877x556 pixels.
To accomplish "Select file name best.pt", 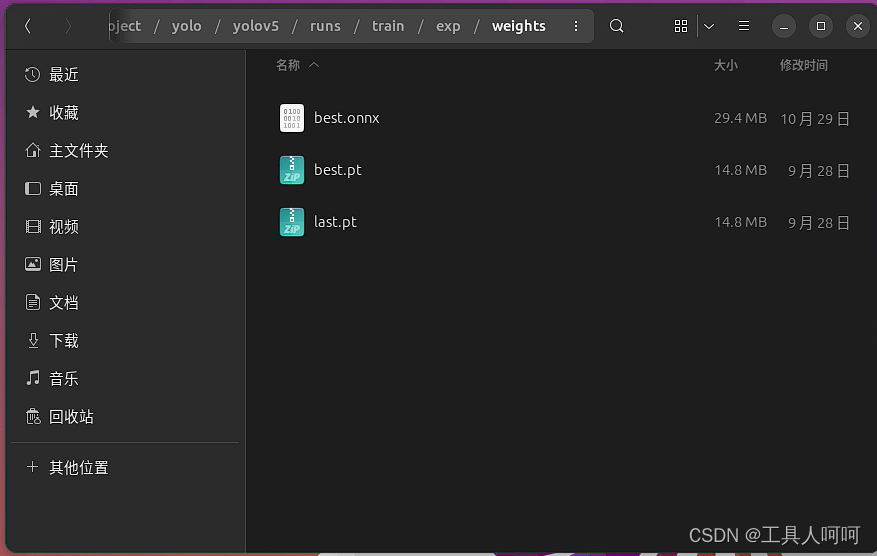I will click(338, 170).
